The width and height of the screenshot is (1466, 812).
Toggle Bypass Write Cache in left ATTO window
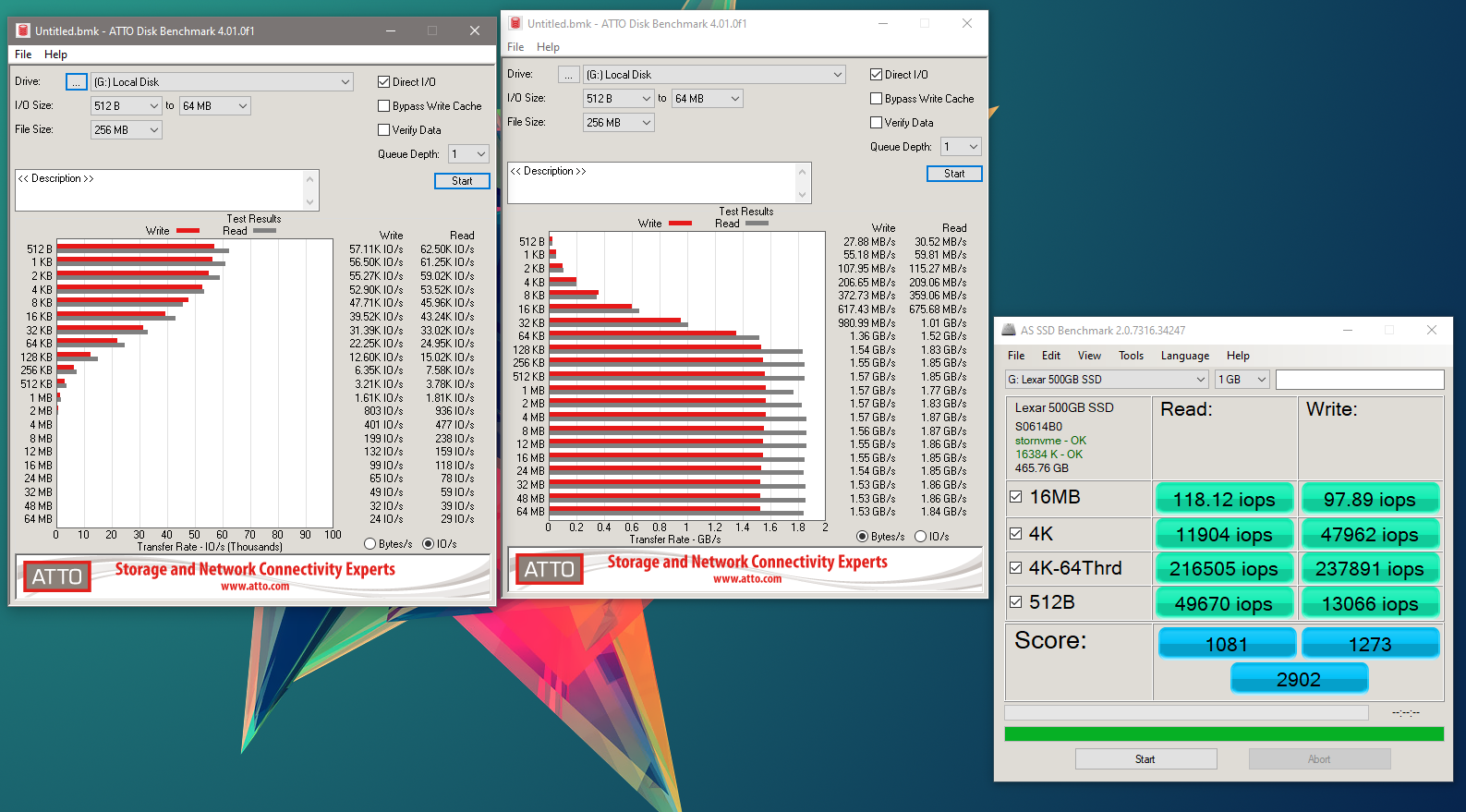pos(383,106)
